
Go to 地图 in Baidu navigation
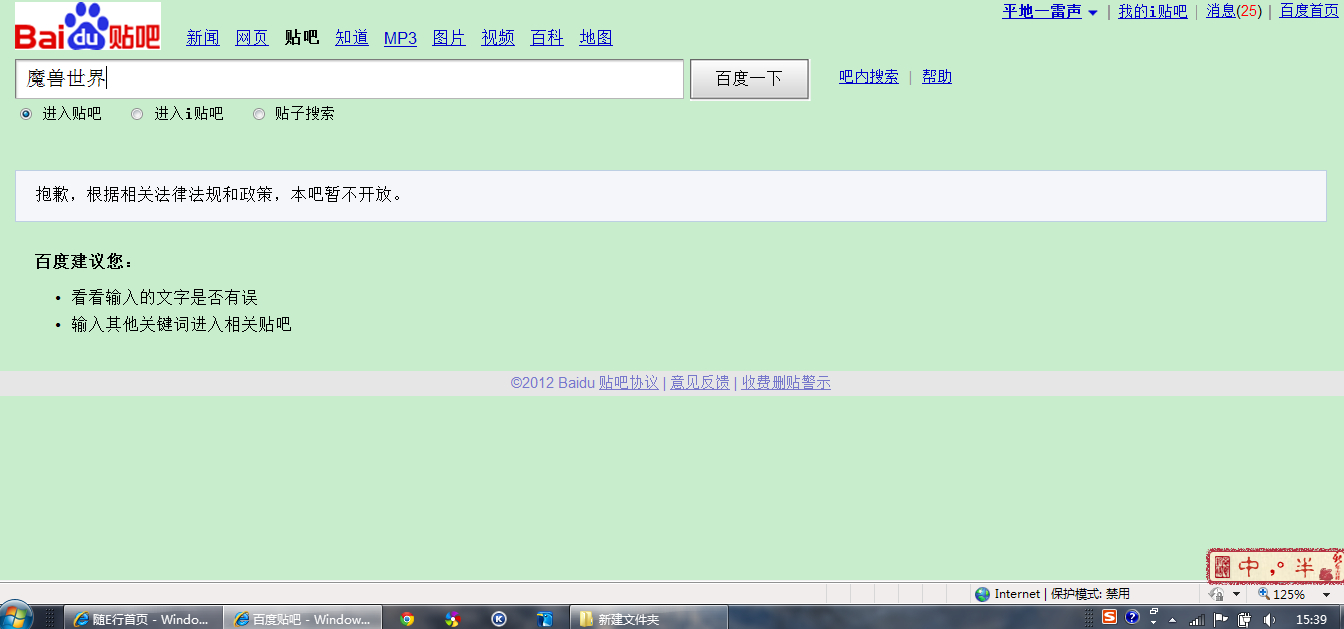(x=596, y=38)
